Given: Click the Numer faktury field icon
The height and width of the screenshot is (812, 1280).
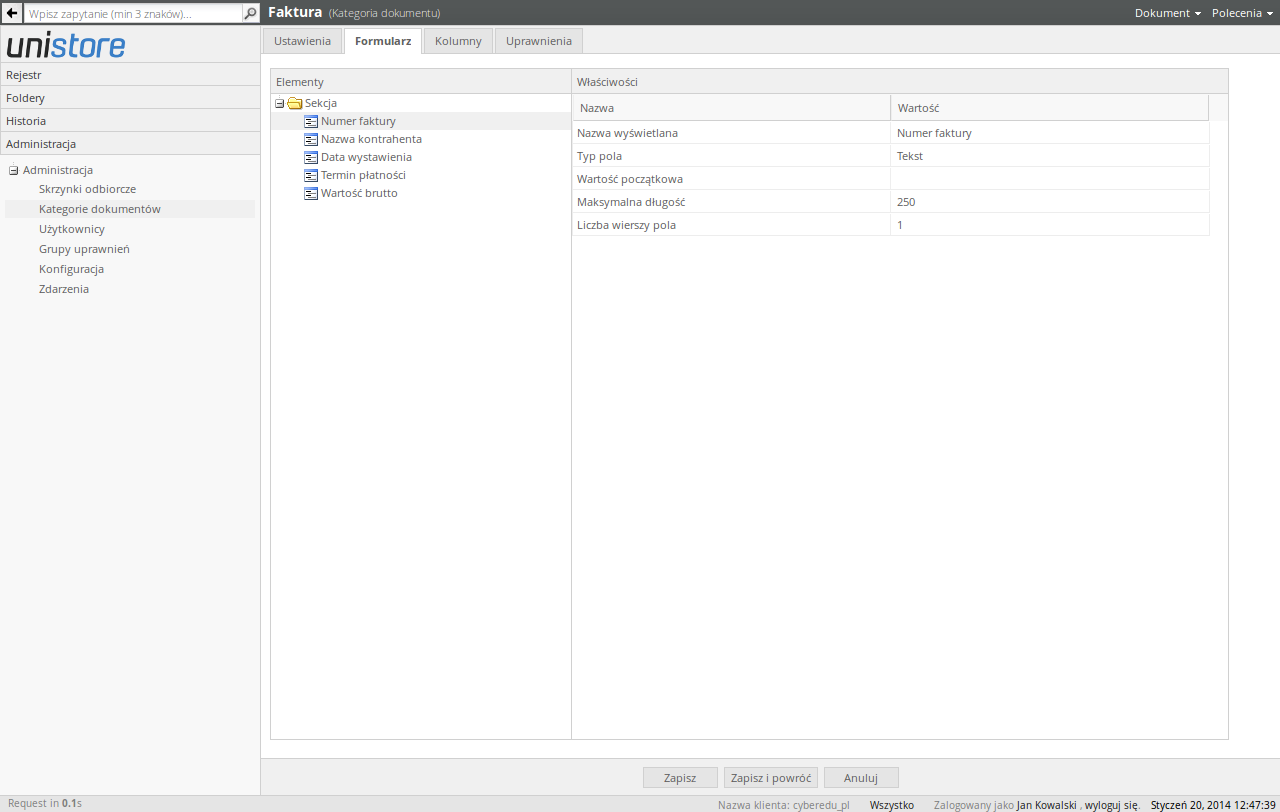Looking at the screenshot, I should (311, 121).
